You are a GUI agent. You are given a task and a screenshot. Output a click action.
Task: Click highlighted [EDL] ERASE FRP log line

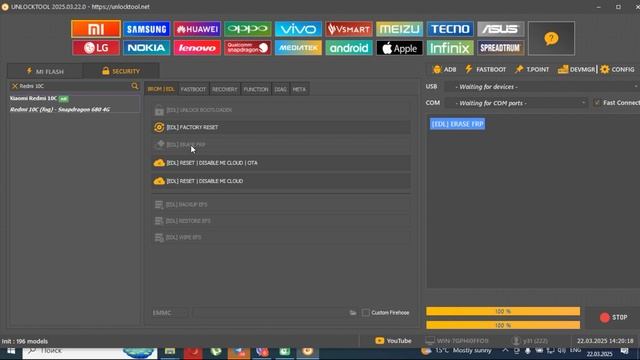click(x=458, y=124)
